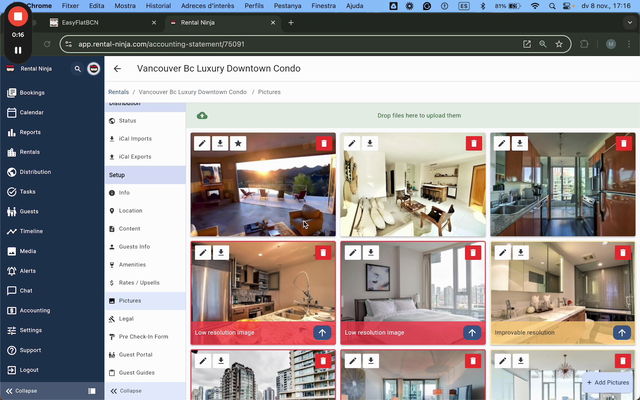Pause the screen recording
Image resolution: width=640 pixels, height=400 pixels.
tap(18, 50)
